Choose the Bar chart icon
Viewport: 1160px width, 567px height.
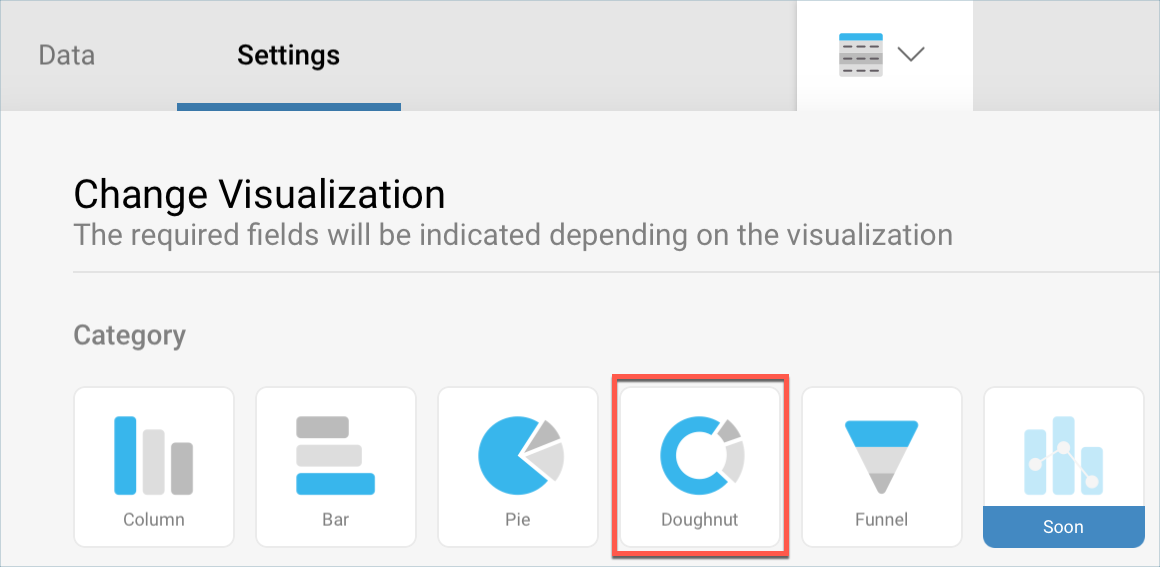point(335,455)
